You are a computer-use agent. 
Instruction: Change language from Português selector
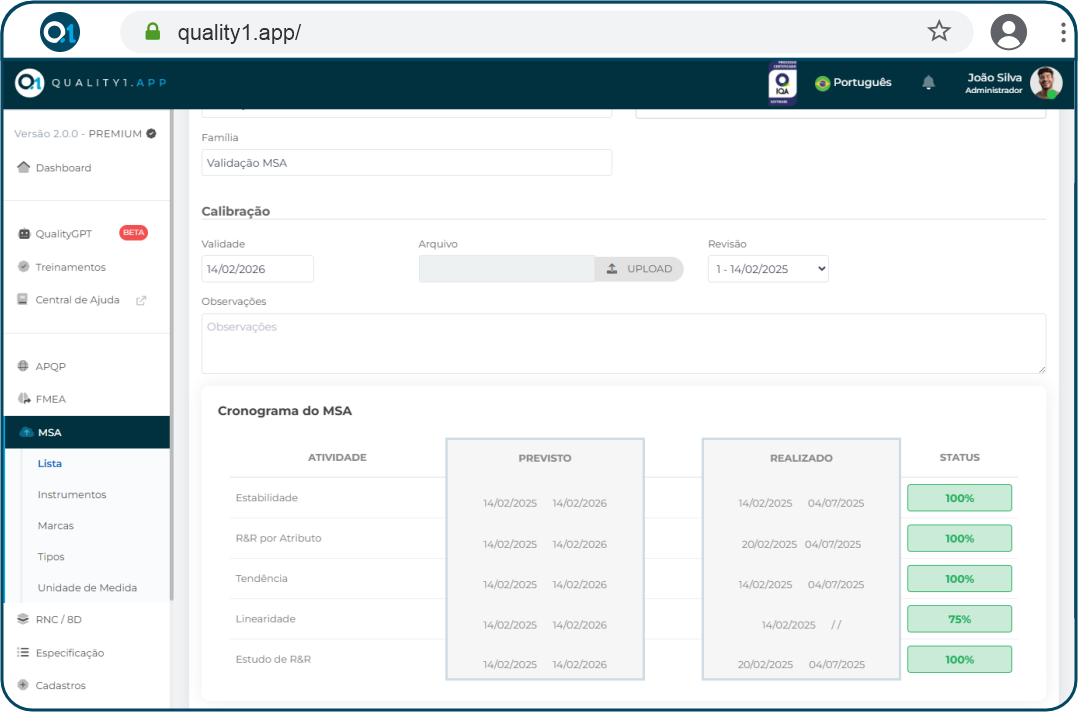853,83
